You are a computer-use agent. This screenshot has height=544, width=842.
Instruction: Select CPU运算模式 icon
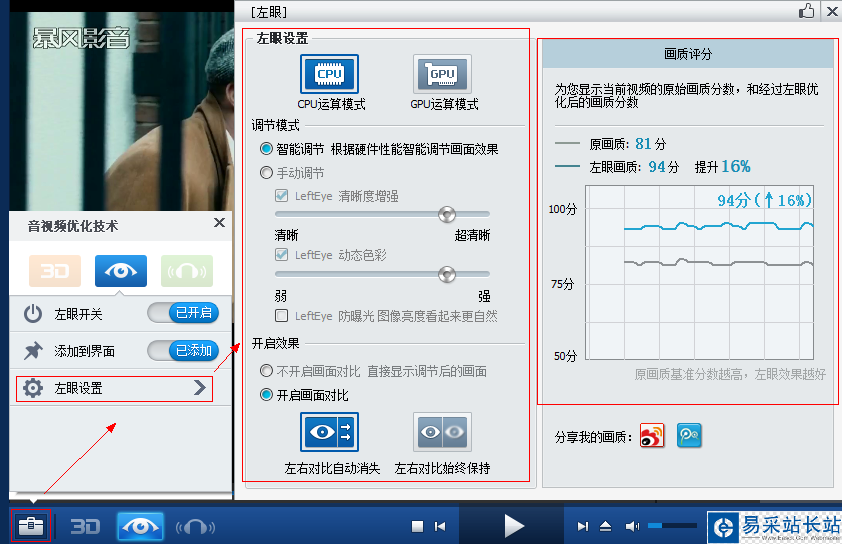[329, 74]
